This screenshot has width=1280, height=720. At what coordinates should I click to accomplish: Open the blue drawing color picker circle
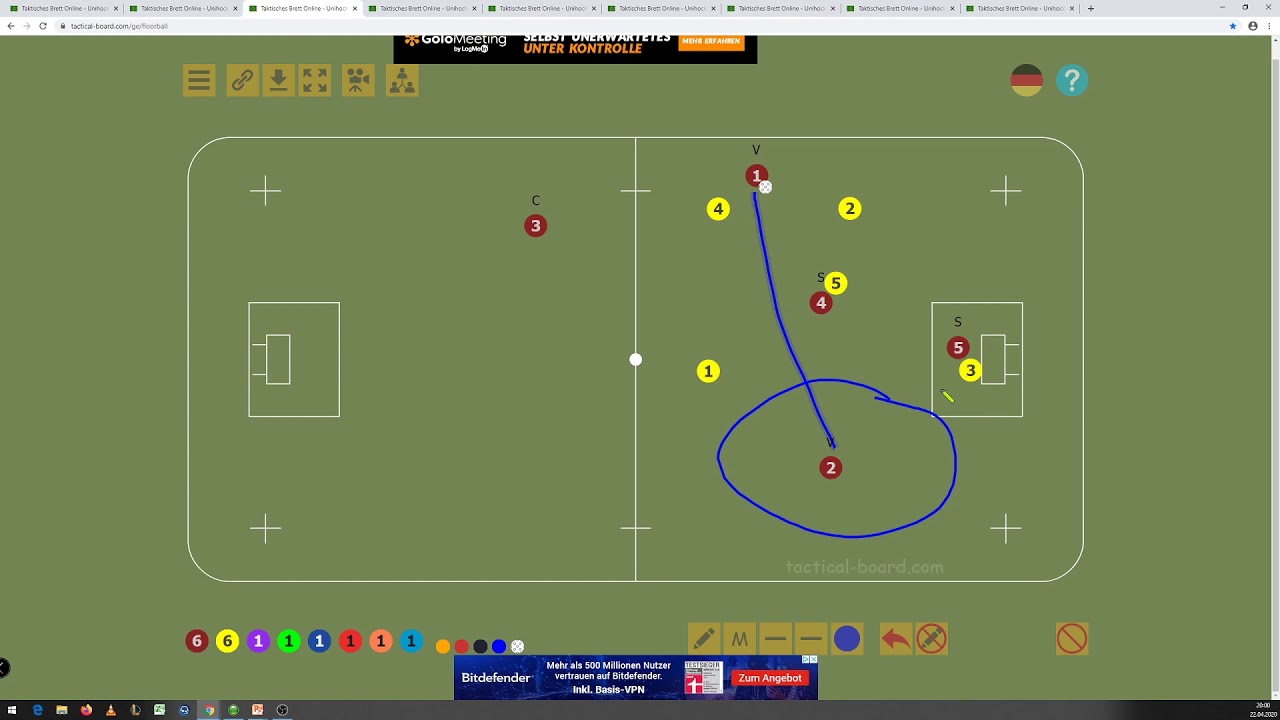point(847,639)
